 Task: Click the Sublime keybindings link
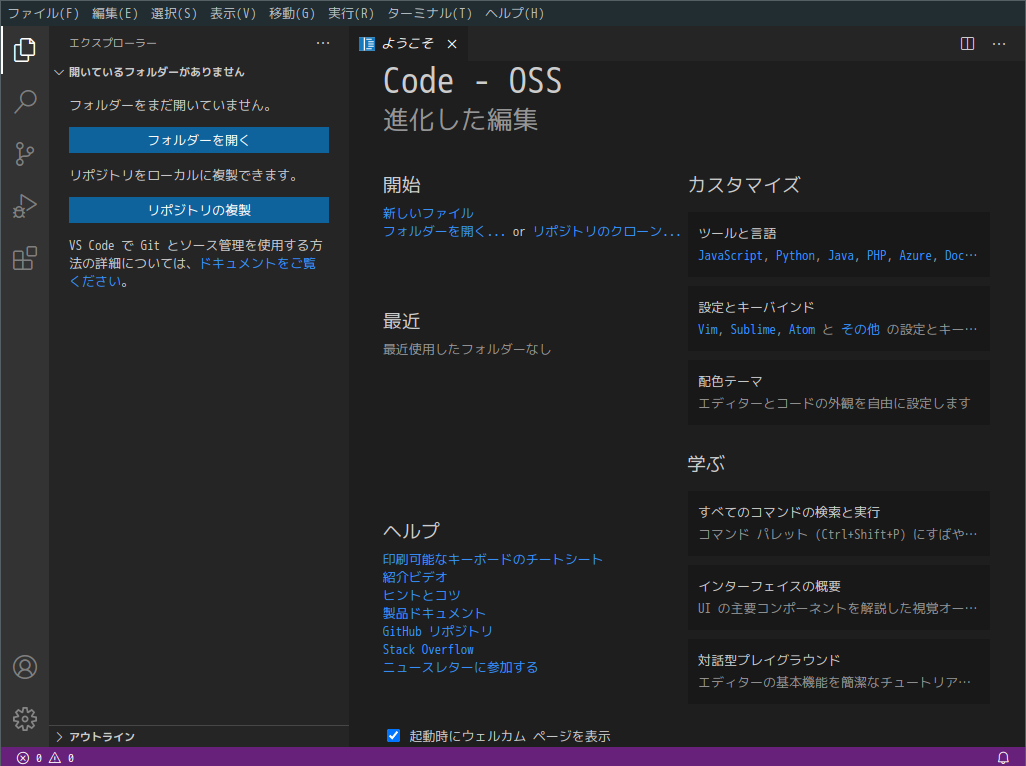(753, 330)
